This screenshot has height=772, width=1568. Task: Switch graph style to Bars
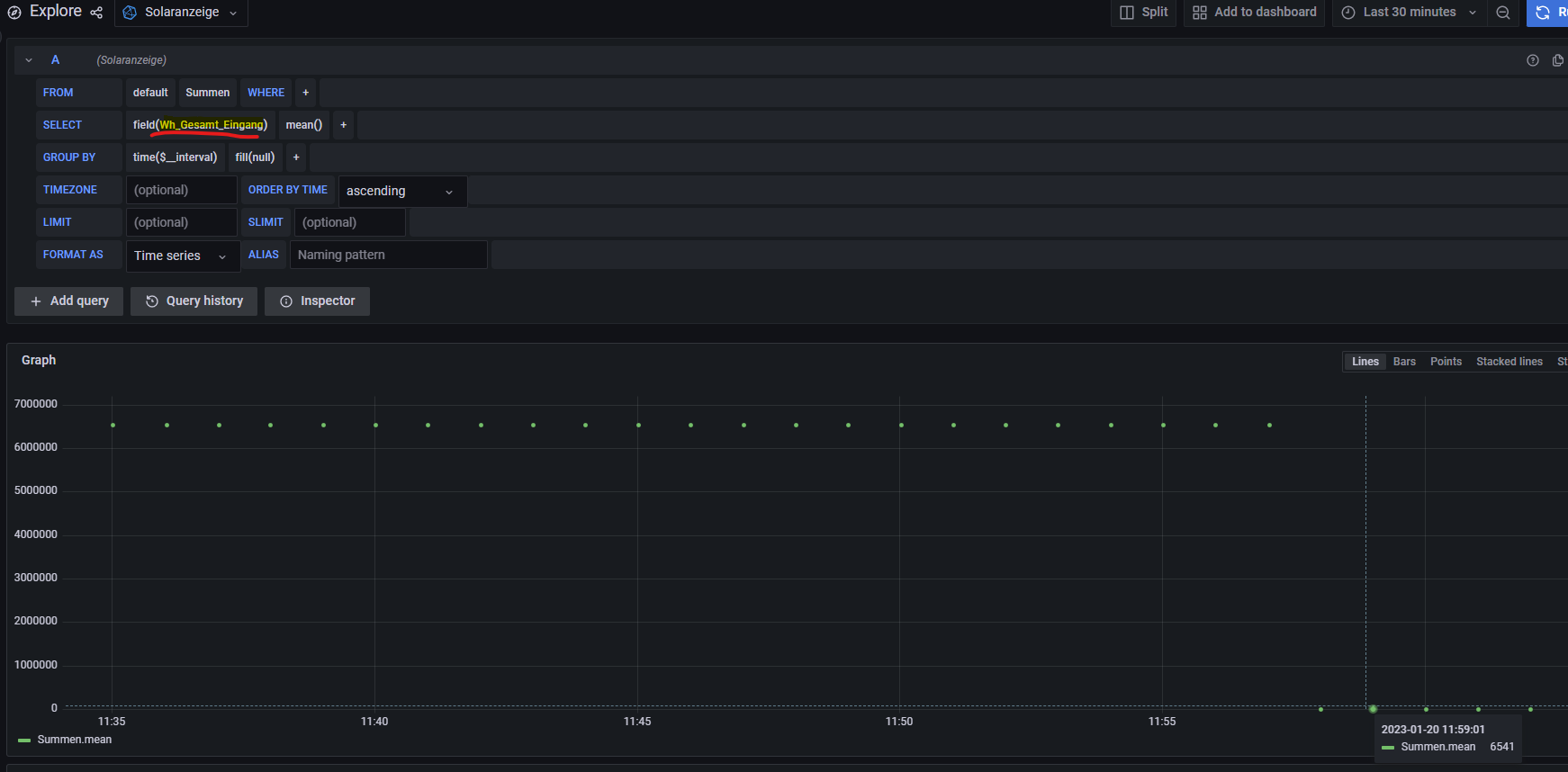tap(1404, 362)
